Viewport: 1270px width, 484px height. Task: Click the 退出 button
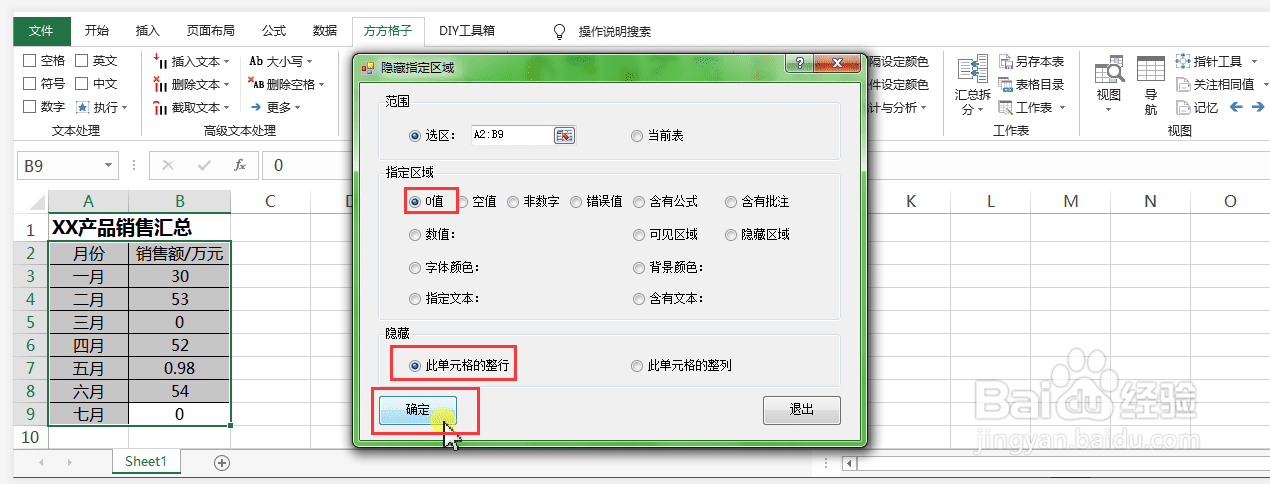pyautogui.click(x=801, y=410)
